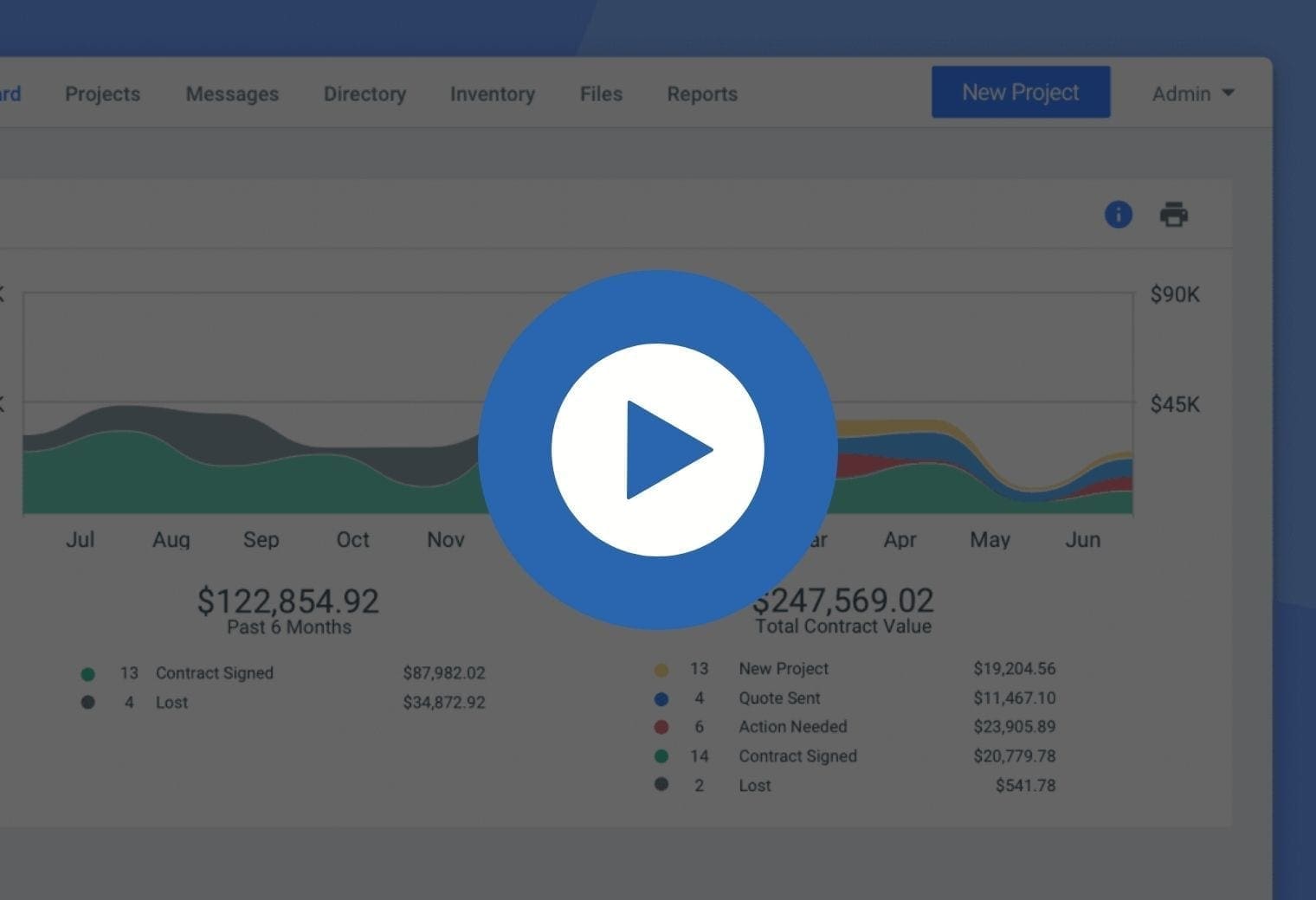1316x900 pixels.
Task: Click the $122,854.92 total
Action: [288, 601]
